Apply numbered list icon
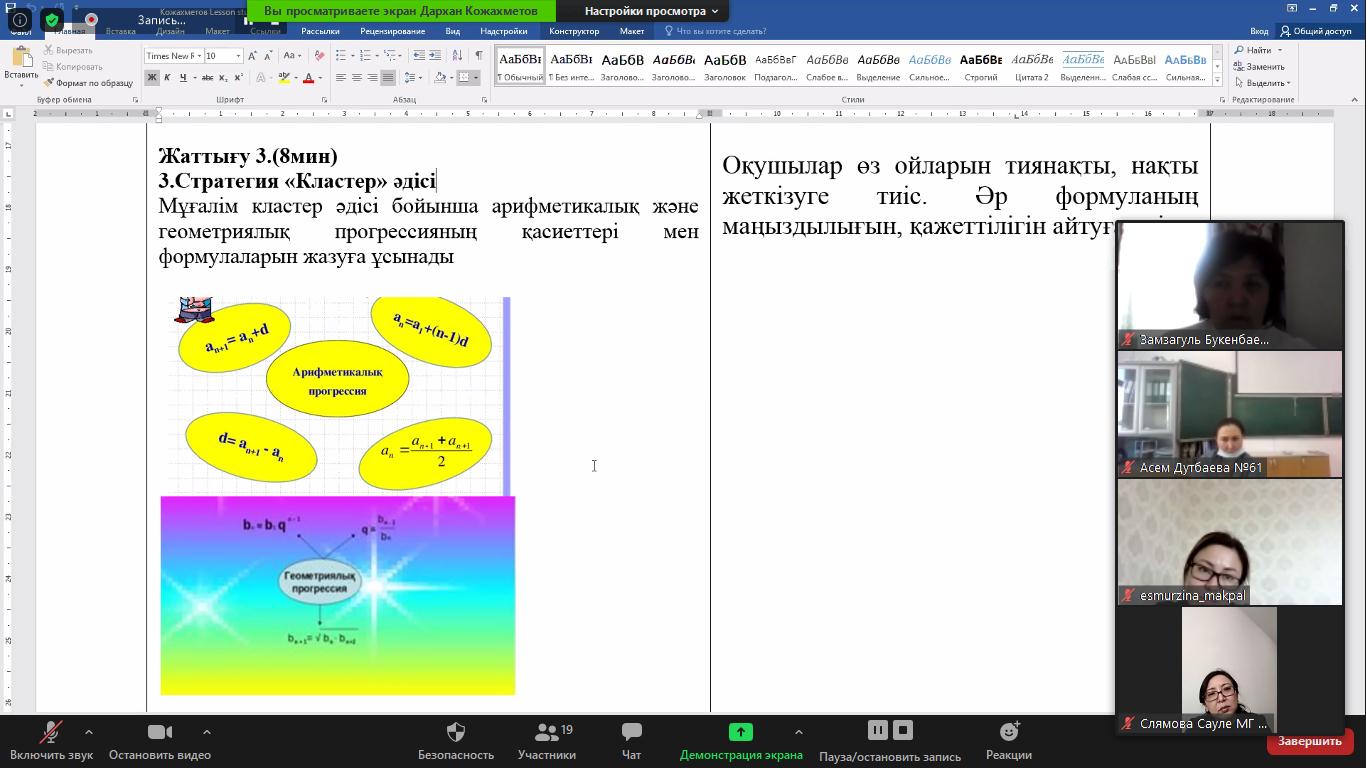 (x=366, y=55)
